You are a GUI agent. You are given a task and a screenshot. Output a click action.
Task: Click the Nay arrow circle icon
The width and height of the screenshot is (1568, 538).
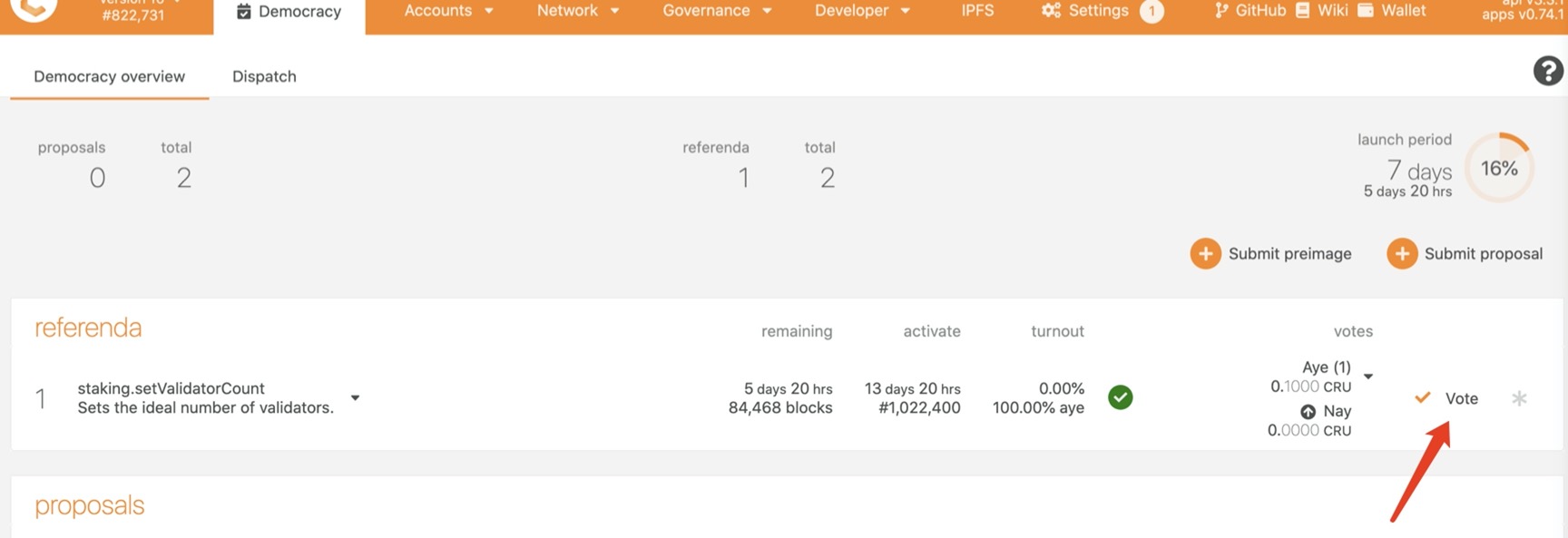(x=1308, y=412)
